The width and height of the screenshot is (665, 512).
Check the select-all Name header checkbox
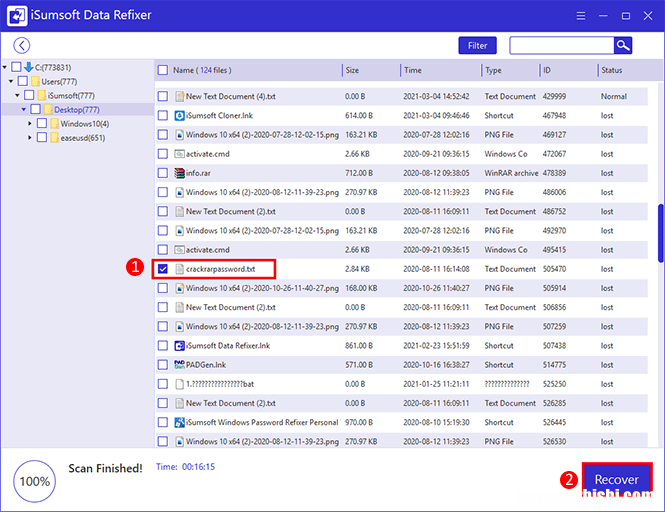[x=163, y=70]
